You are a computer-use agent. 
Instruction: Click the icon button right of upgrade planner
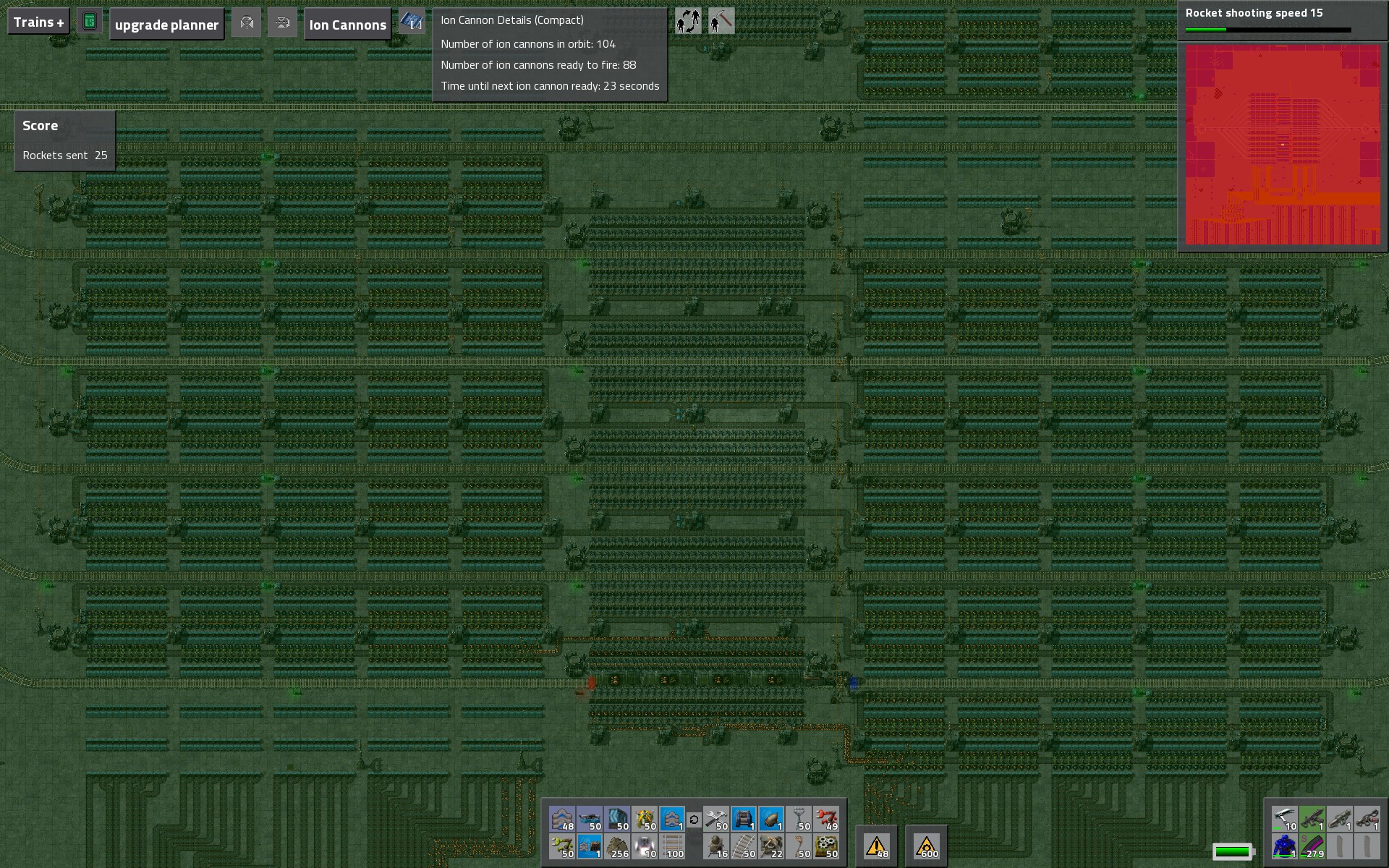pyautogui.click(x=246, y=22)
